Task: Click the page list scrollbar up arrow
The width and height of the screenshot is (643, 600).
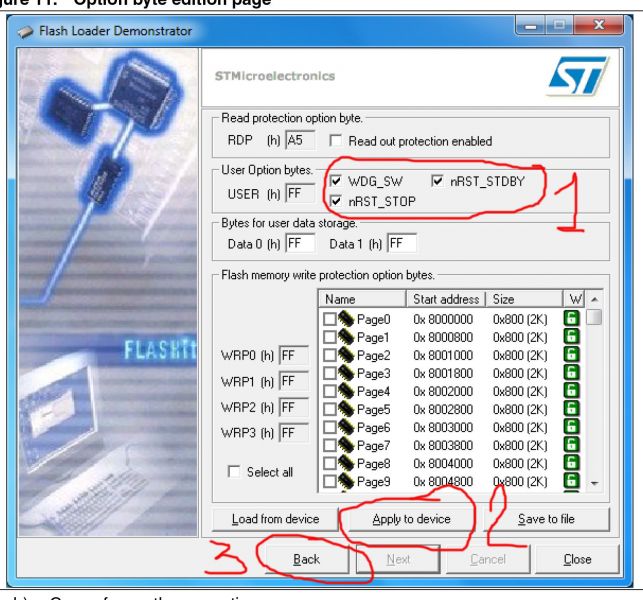Action: coord(594,299)
